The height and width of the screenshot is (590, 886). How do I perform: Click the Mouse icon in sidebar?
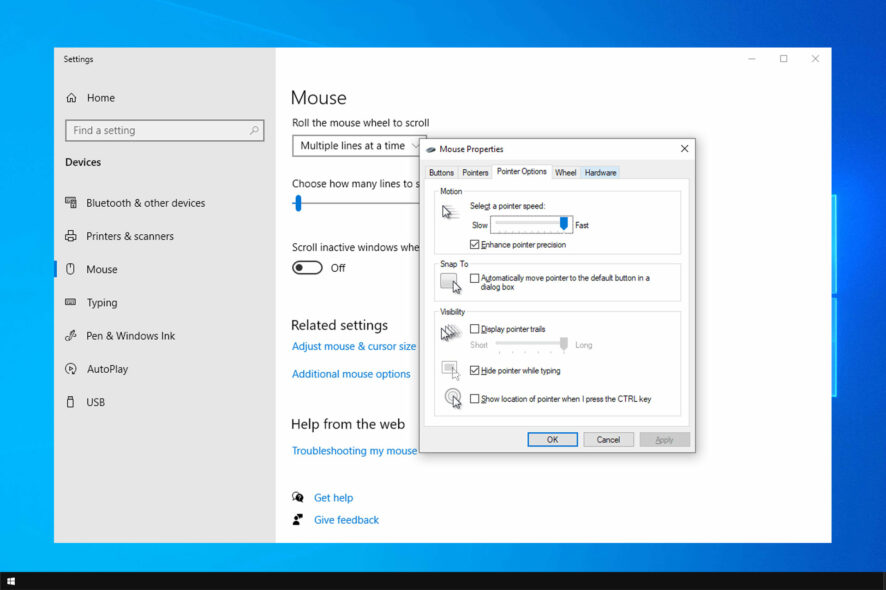[x=71, y=269]
